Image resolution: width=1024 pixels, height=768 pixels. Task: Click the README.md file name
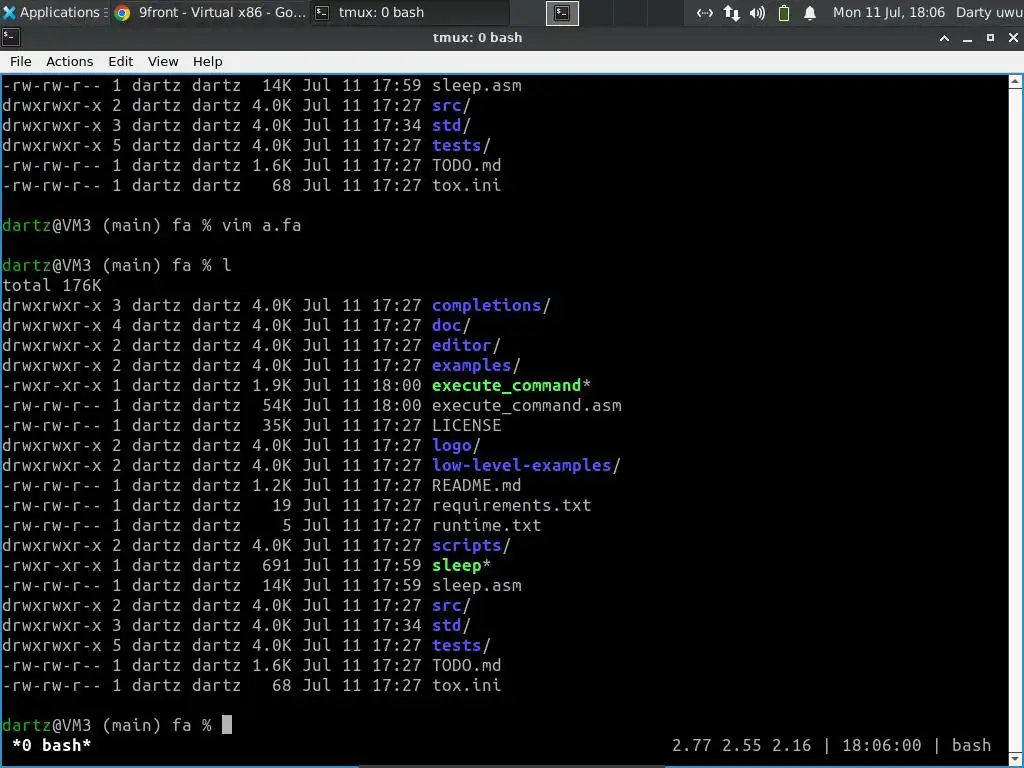(x=476, y=485)
